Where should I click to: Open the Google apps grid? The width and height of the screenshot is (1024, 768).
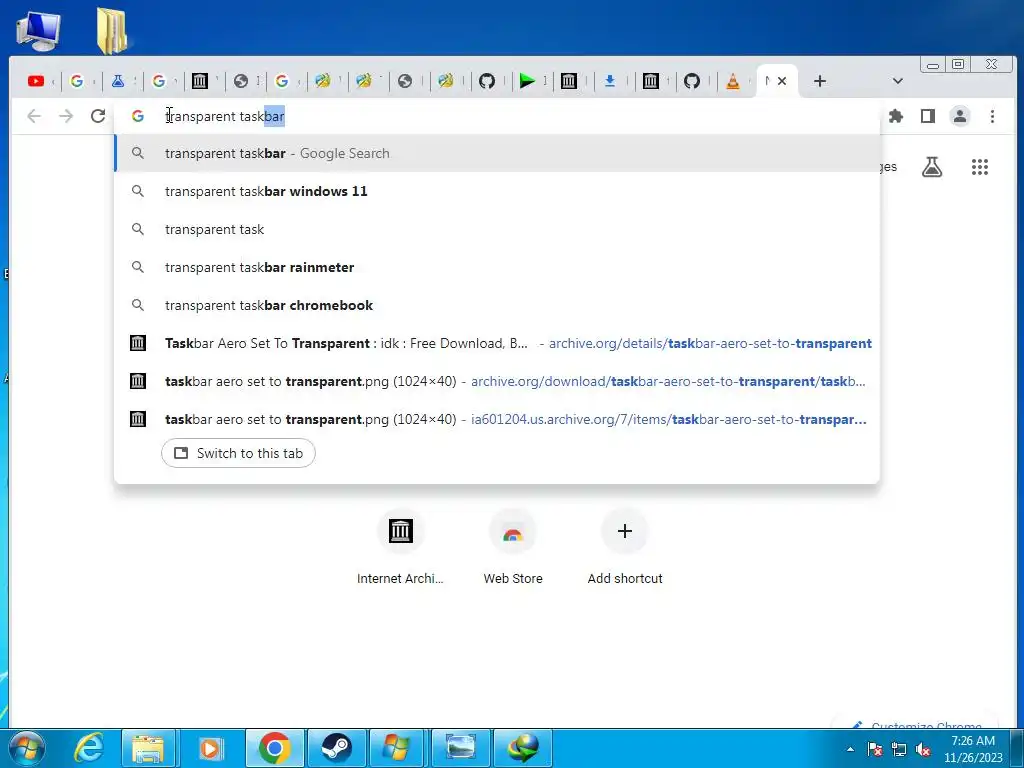point(980,167)
